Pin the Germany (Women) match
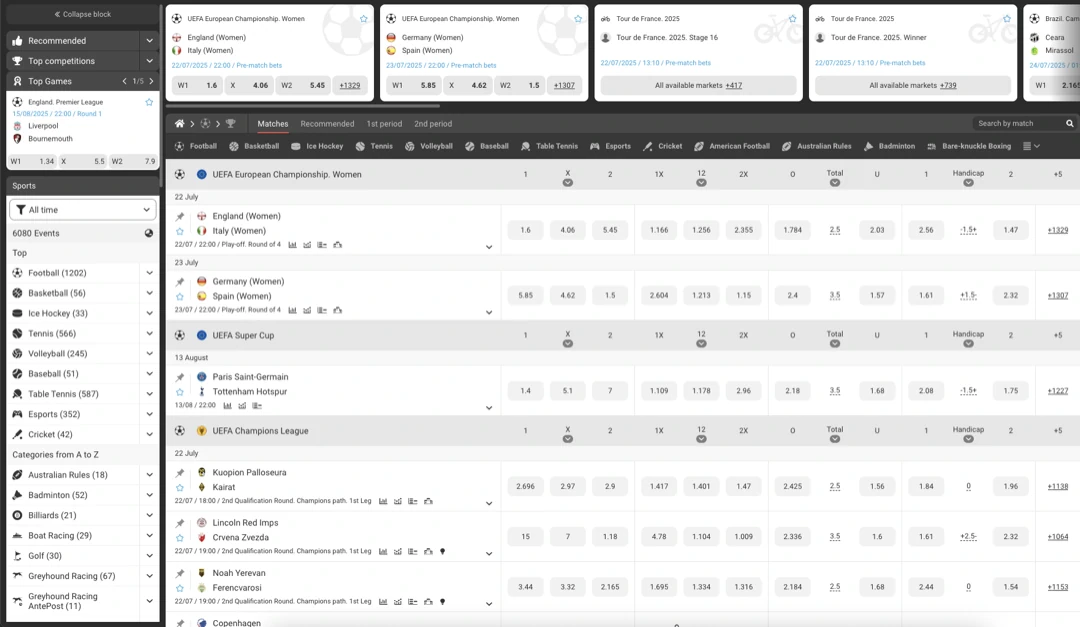Image resolution: width=1080 pixels, height=627 pixels. click(x=180, y=282)
